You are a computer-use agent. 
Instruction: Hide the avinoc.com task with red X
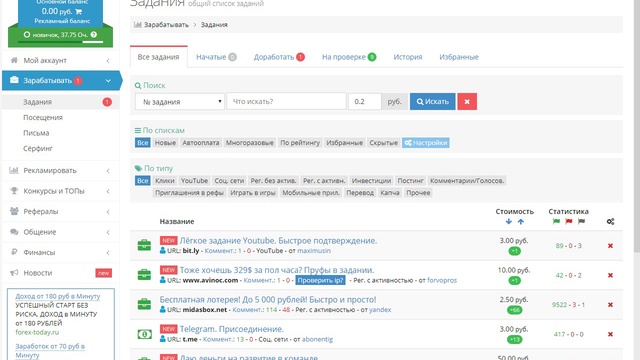pos(610,275)
